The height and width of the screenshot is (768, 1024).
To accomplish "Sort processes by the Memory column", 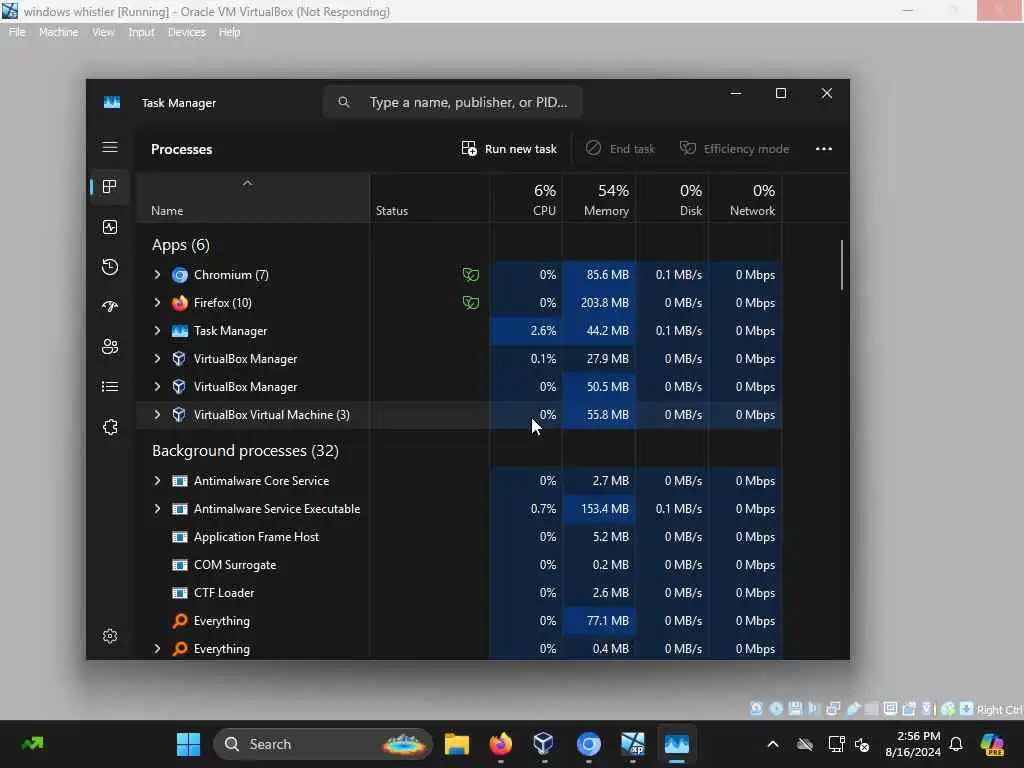I will [599, 199].
